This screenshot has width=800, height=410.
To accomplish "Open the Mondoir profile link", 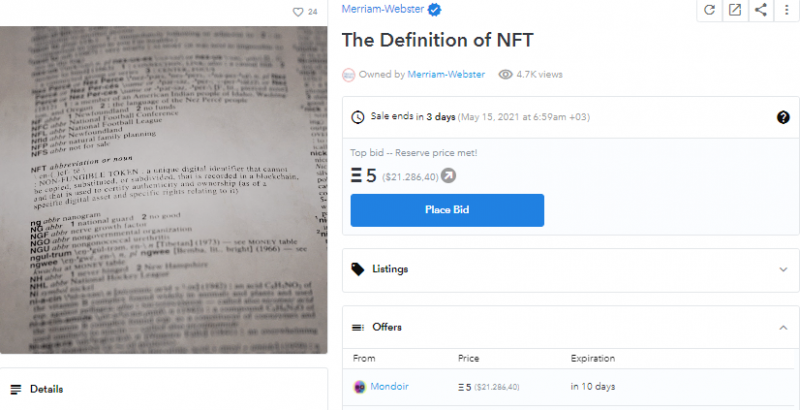I will coord(390,386).
